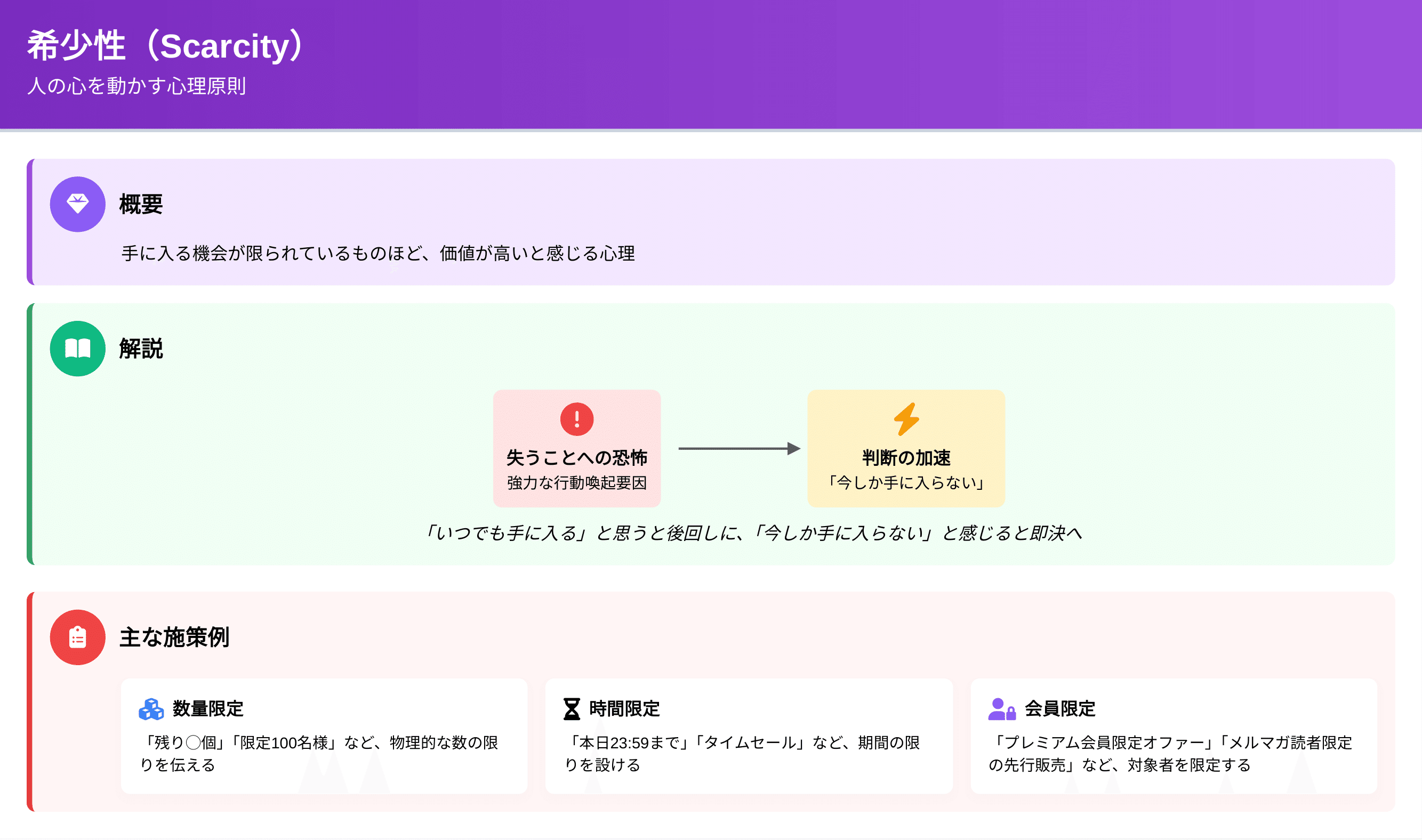
Task: Click the 主な施策例 heading
Action: (174, 637)
